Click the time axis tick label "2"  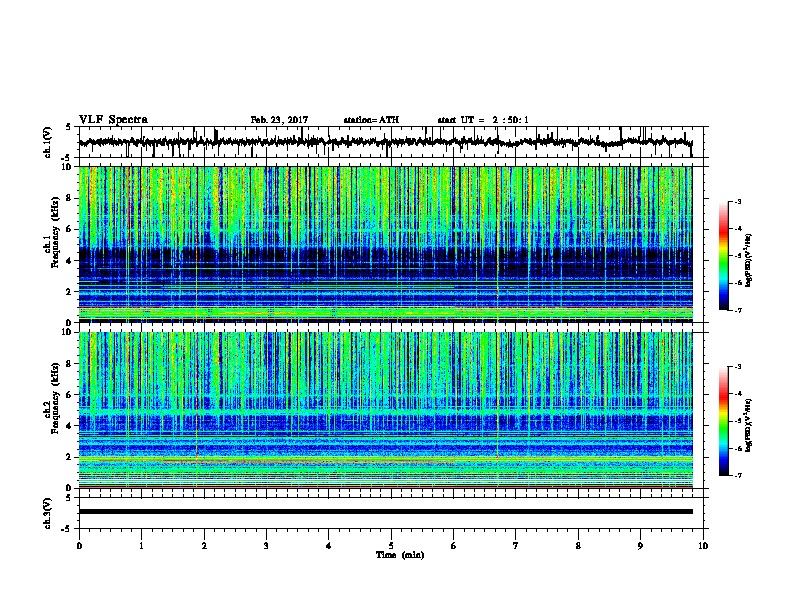click(x=204, y=546)
